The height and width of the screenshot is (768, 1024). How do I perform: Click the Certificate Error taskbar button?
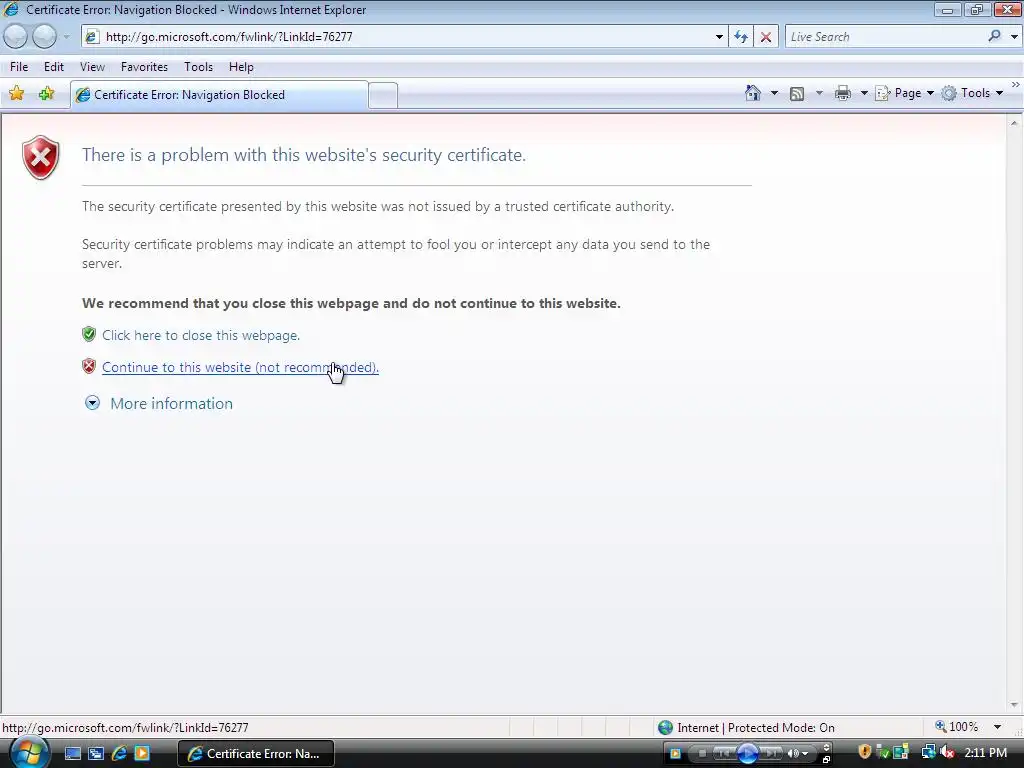tap(256, 754)
